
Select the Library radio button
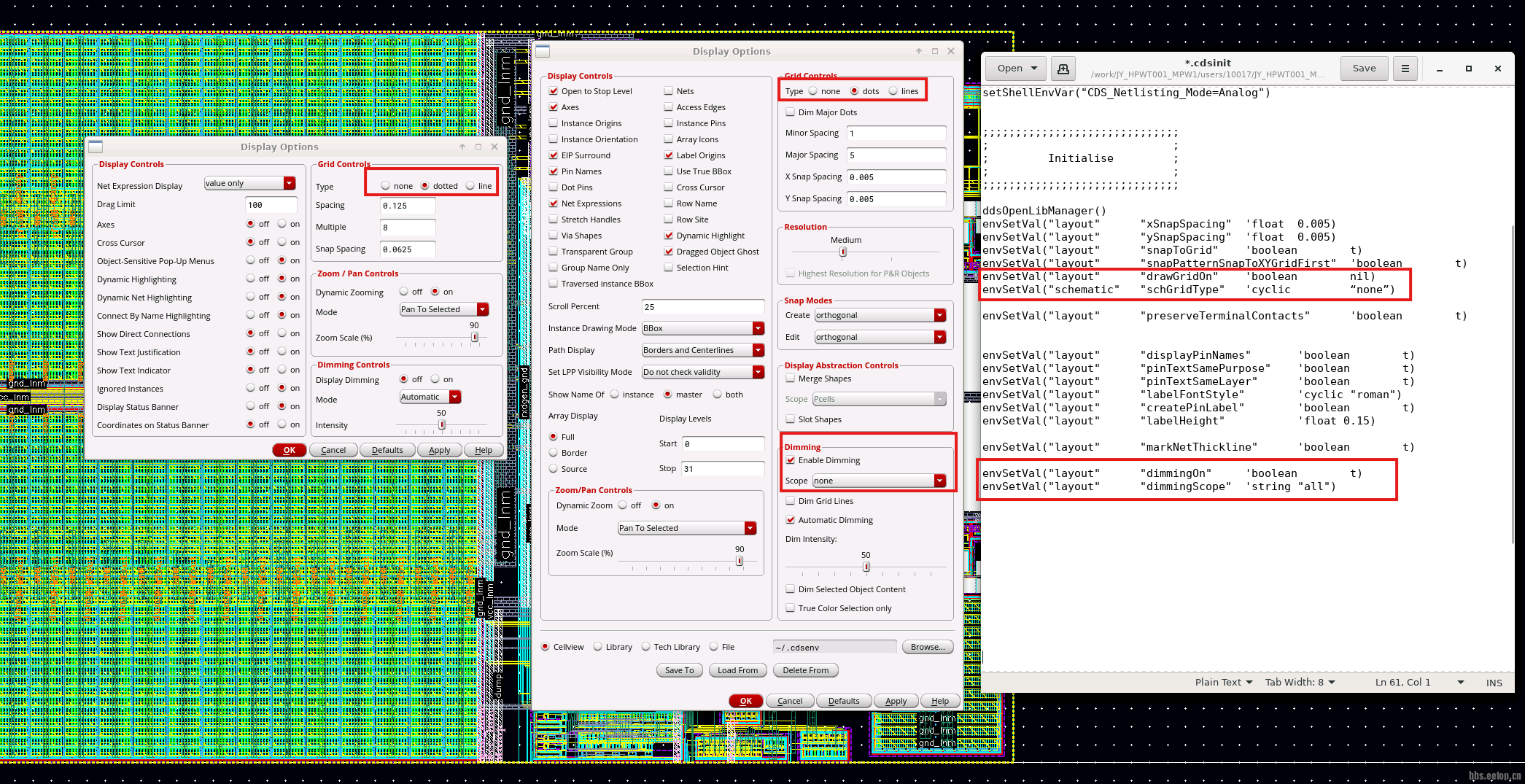pos(598,647)
